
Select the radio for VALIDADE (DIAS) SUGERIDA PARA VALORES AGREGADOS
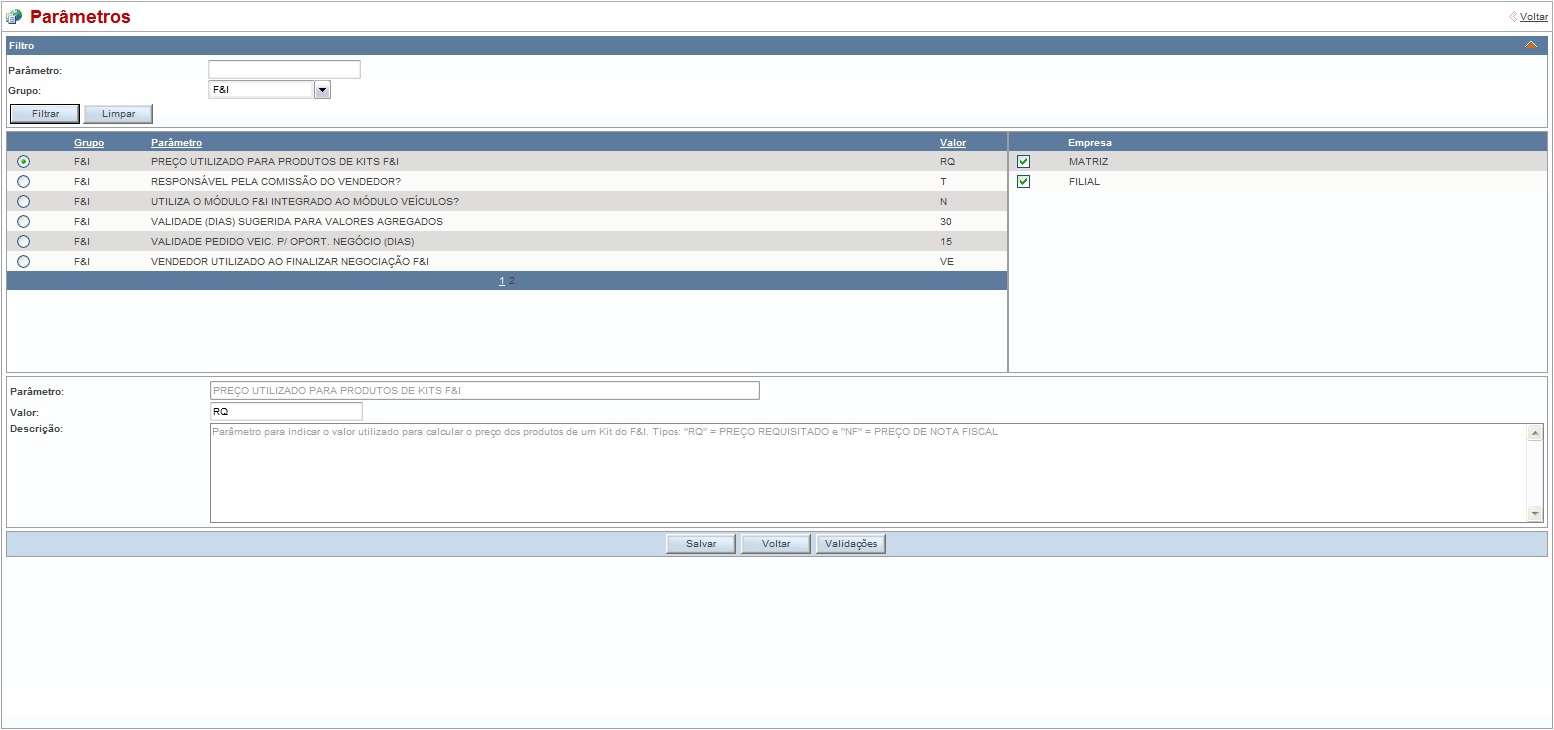coord(23,221)
